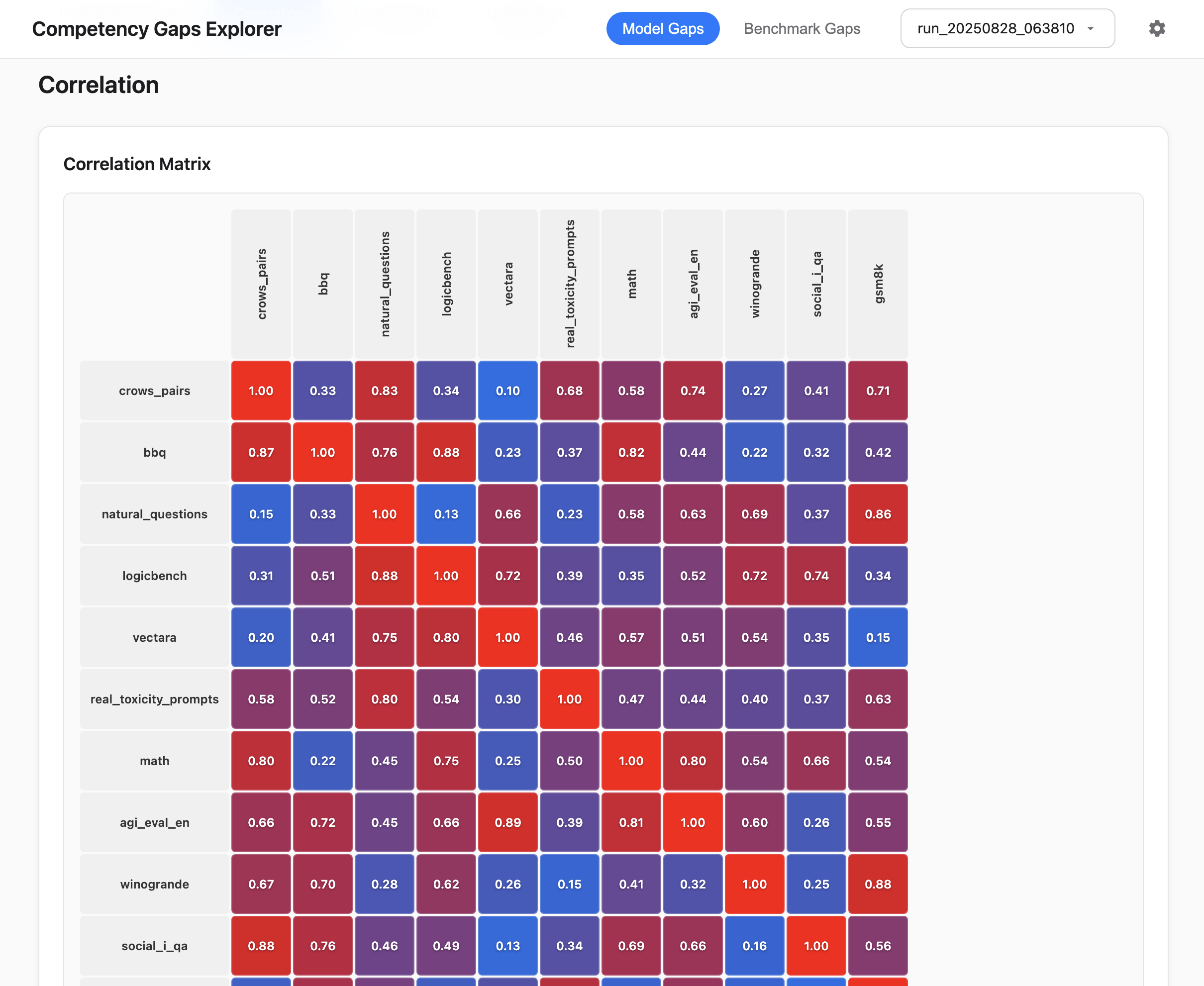Click the 0.63 cell in real_toxicity_prompts row
1204x986 pixels.
click(x=878, y=698)
